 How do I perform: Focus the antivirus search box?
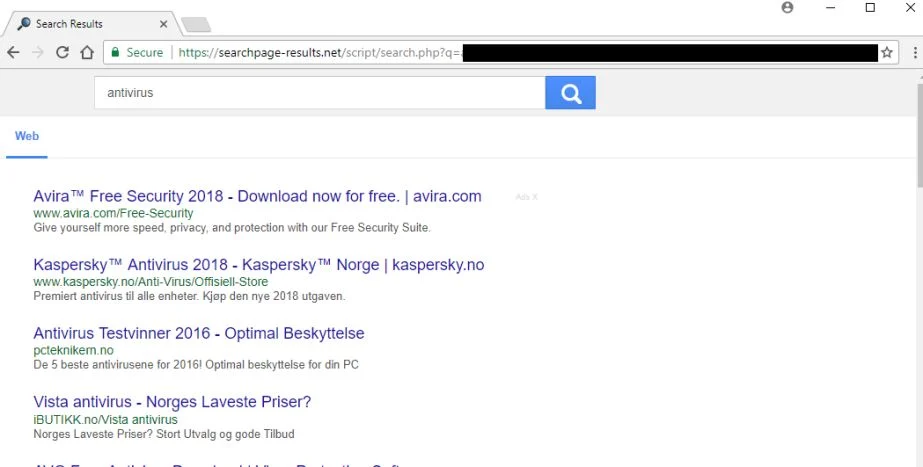tap(320, 92)
